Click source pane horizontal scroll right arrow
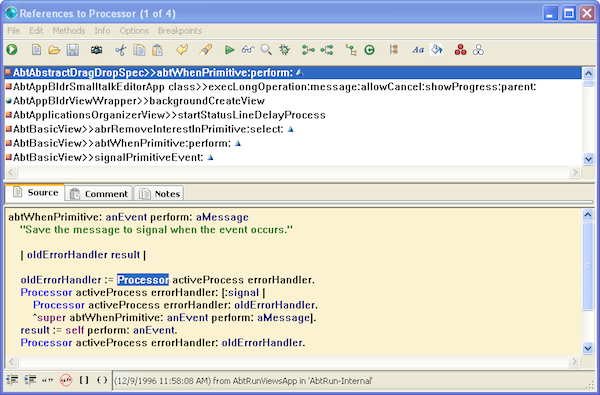 pos(575,361)
